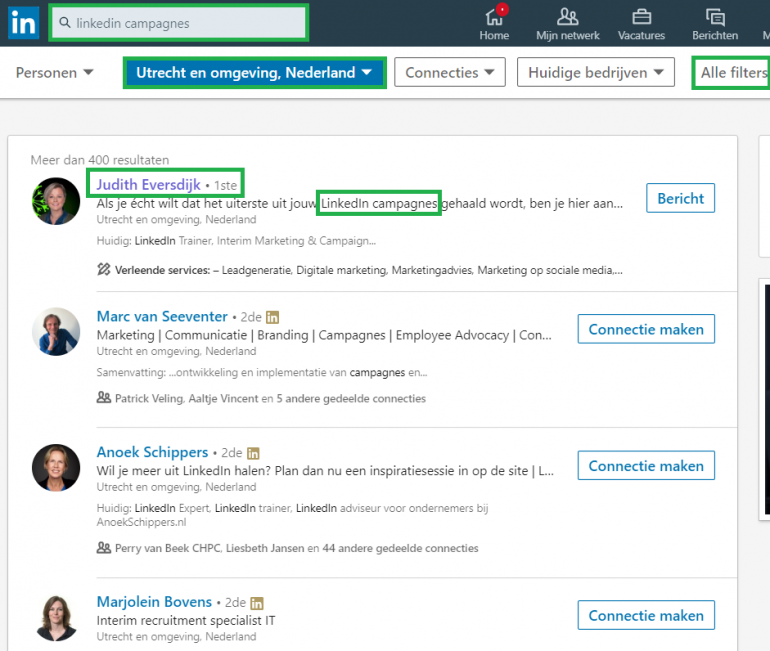Open Home via house icon
This screenshot has width=770, height=651.
(x=494, y=18)
